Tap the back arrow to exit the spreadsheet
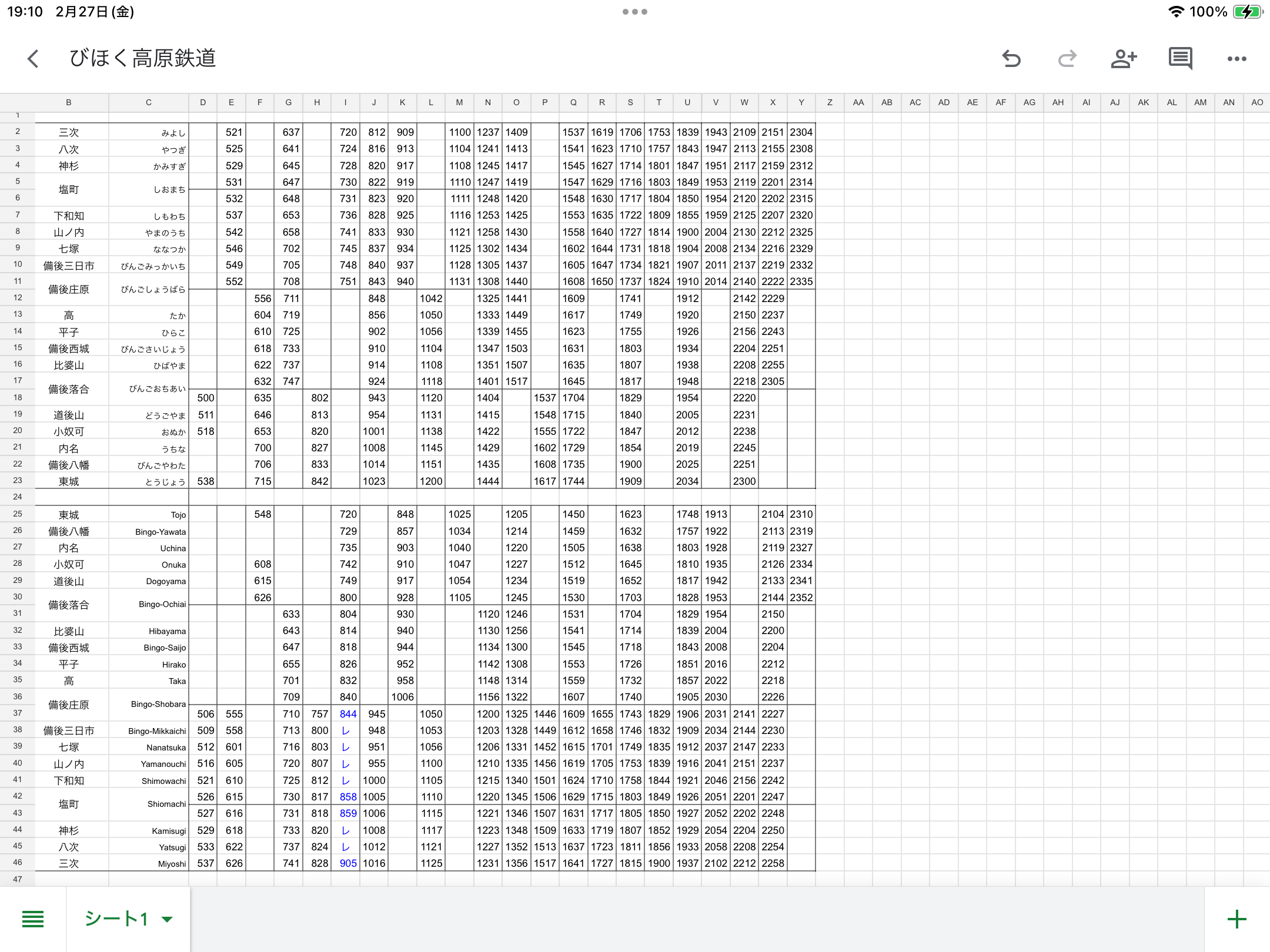Image resolution: width=1270 pixels, height=952 pixels. (x=34, y=59)
